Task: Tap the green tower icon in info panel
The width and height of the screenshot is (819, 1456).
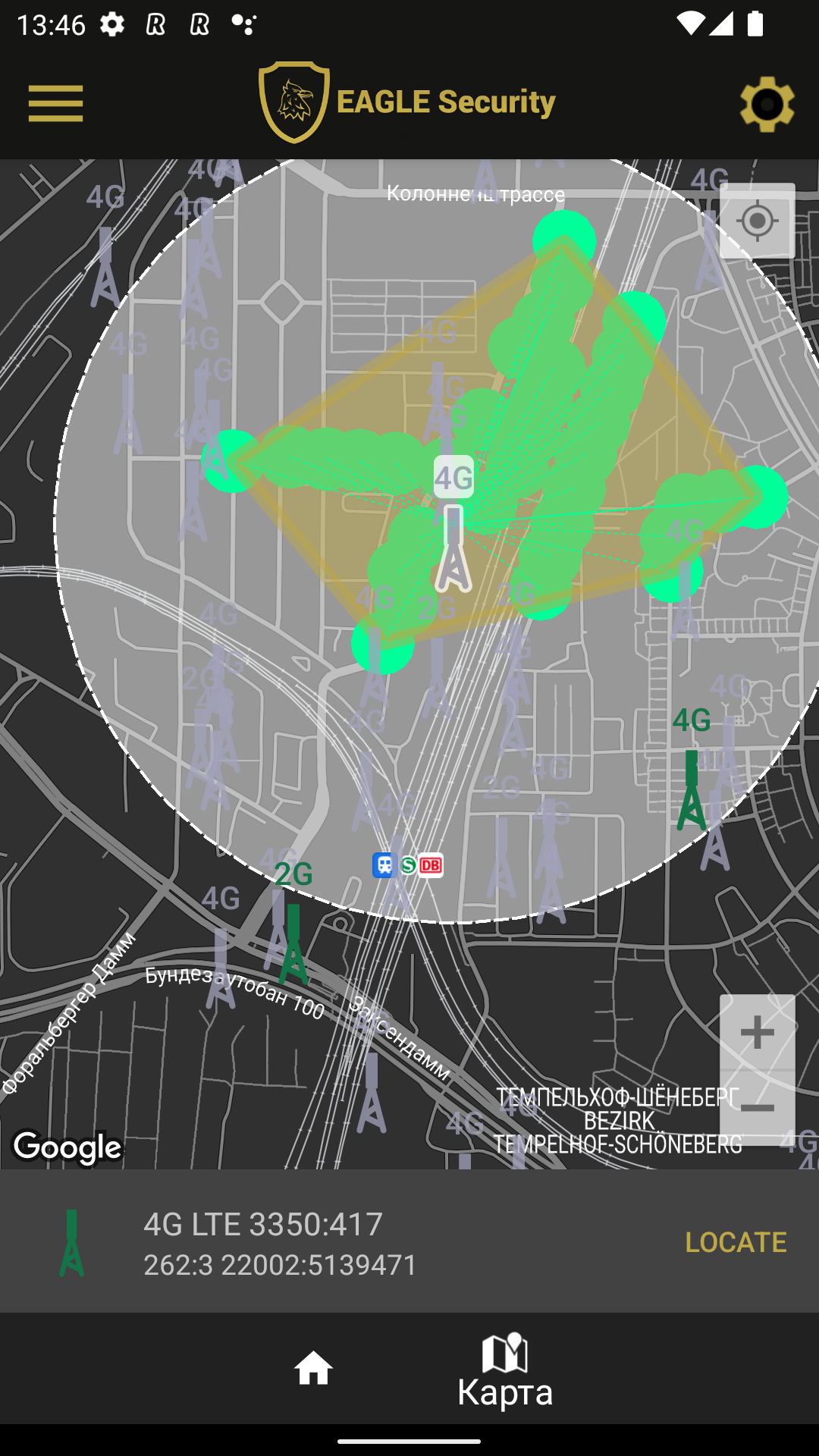Action: [71, 1242]
